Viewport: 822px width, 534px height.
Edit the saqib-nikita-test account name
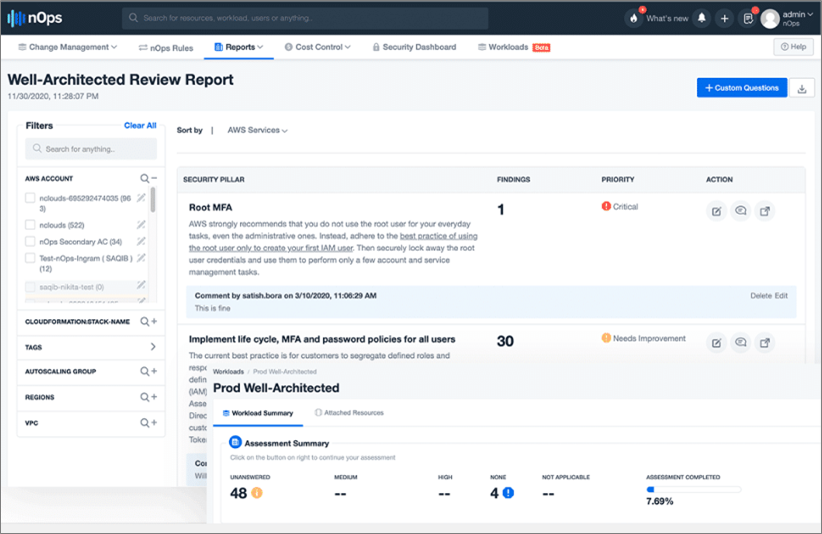(x=141, y=285)
